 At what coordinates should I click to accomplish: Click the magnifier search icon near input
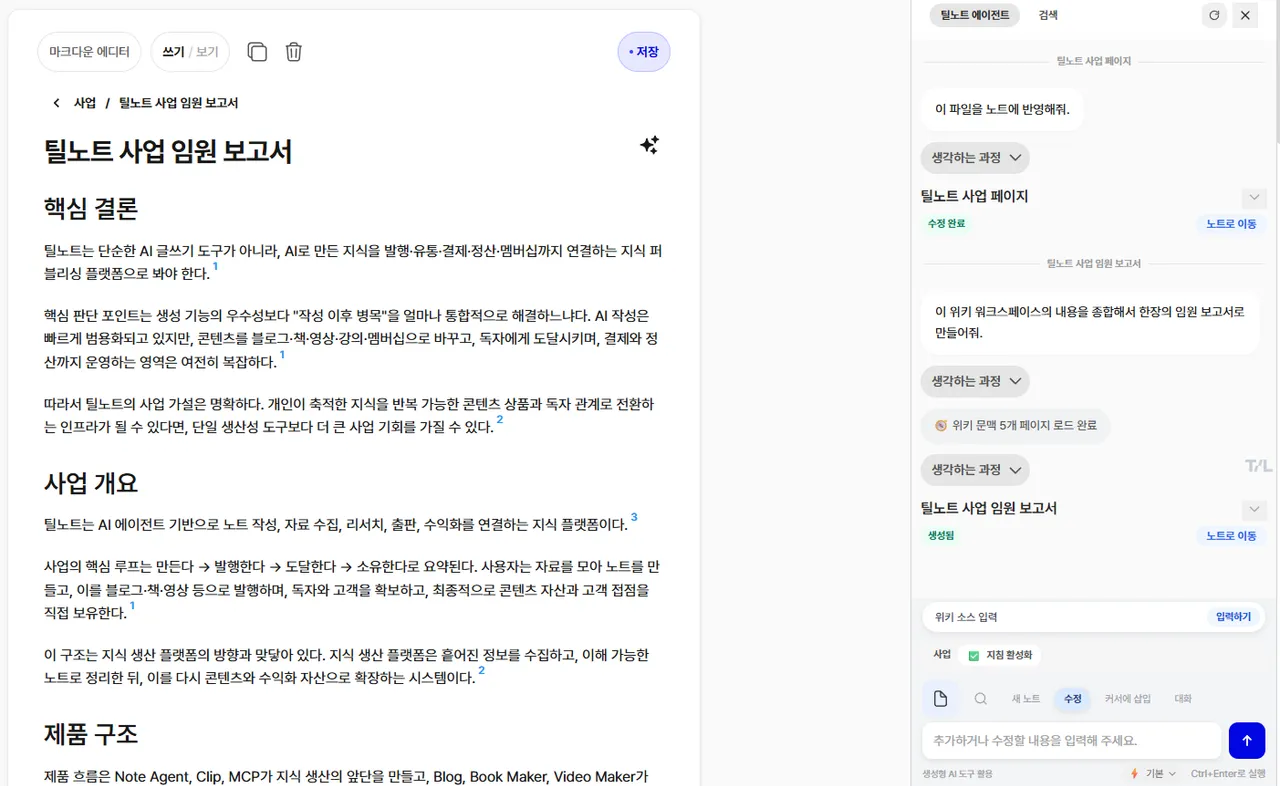(981, 699)
